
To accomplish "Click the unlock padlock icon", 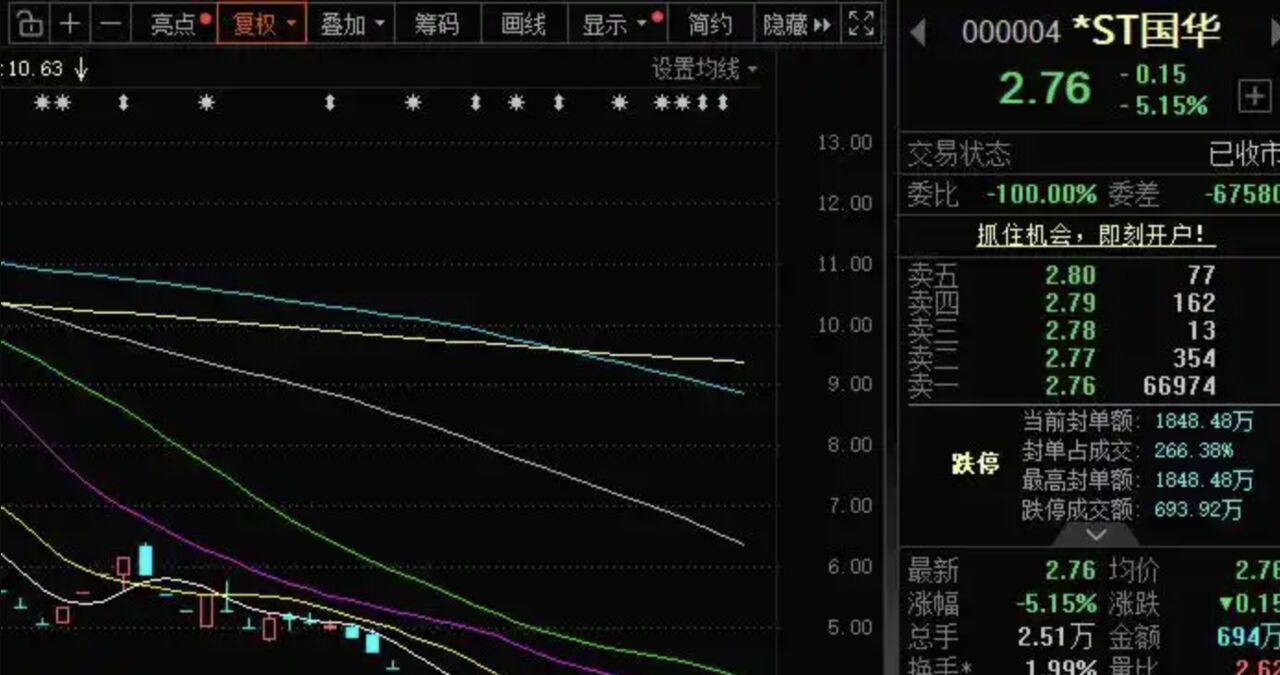I will [x=31, y=24].
